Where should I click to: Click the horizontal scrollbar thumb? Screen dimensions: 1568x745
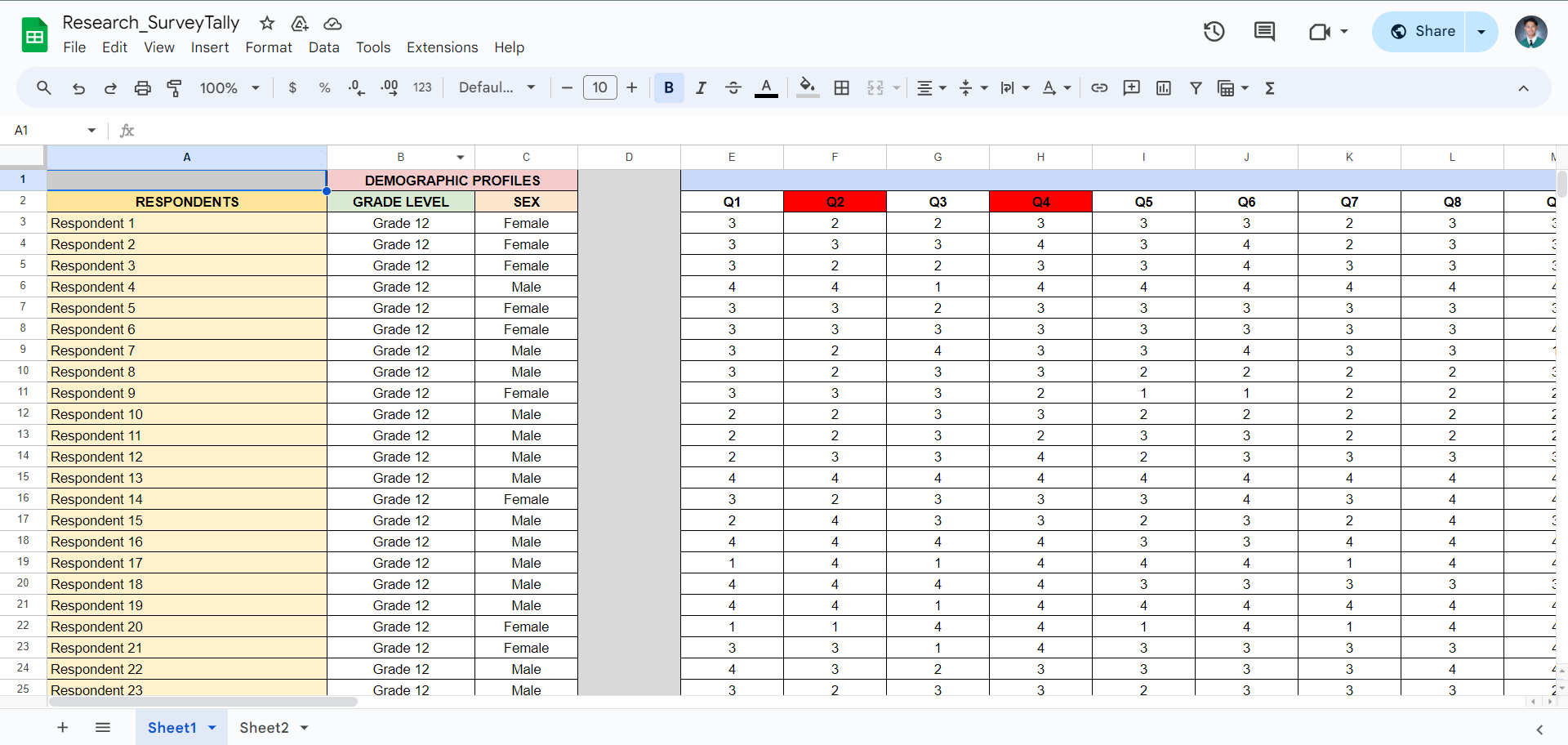[203, 702]
